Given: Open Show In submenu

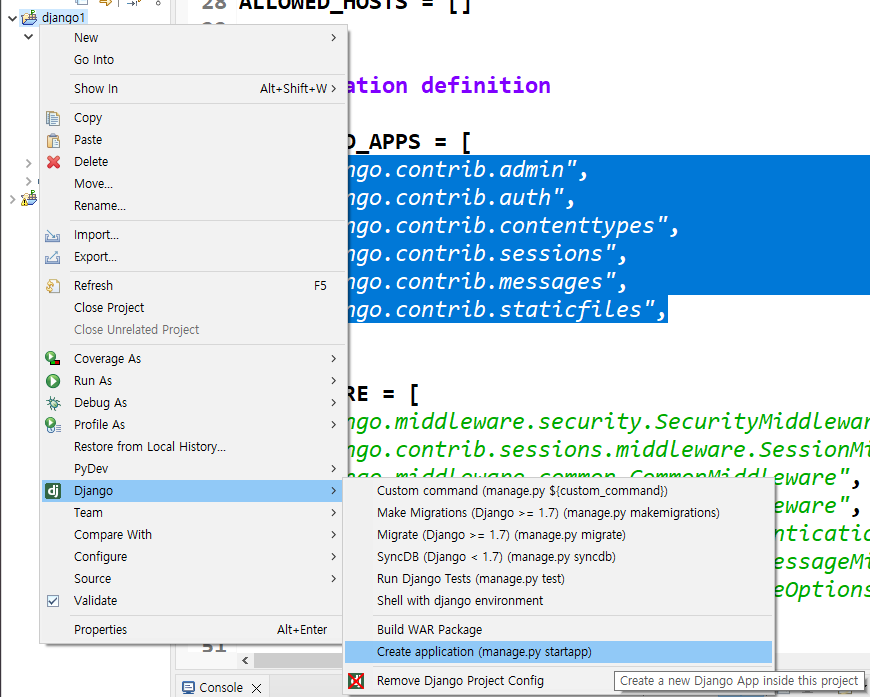Looking at the screenshot, I should 192,89.
